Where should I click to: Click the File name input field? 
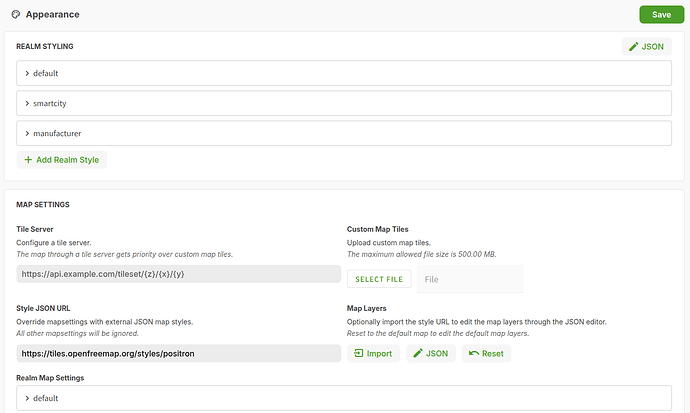click(470, 279)
